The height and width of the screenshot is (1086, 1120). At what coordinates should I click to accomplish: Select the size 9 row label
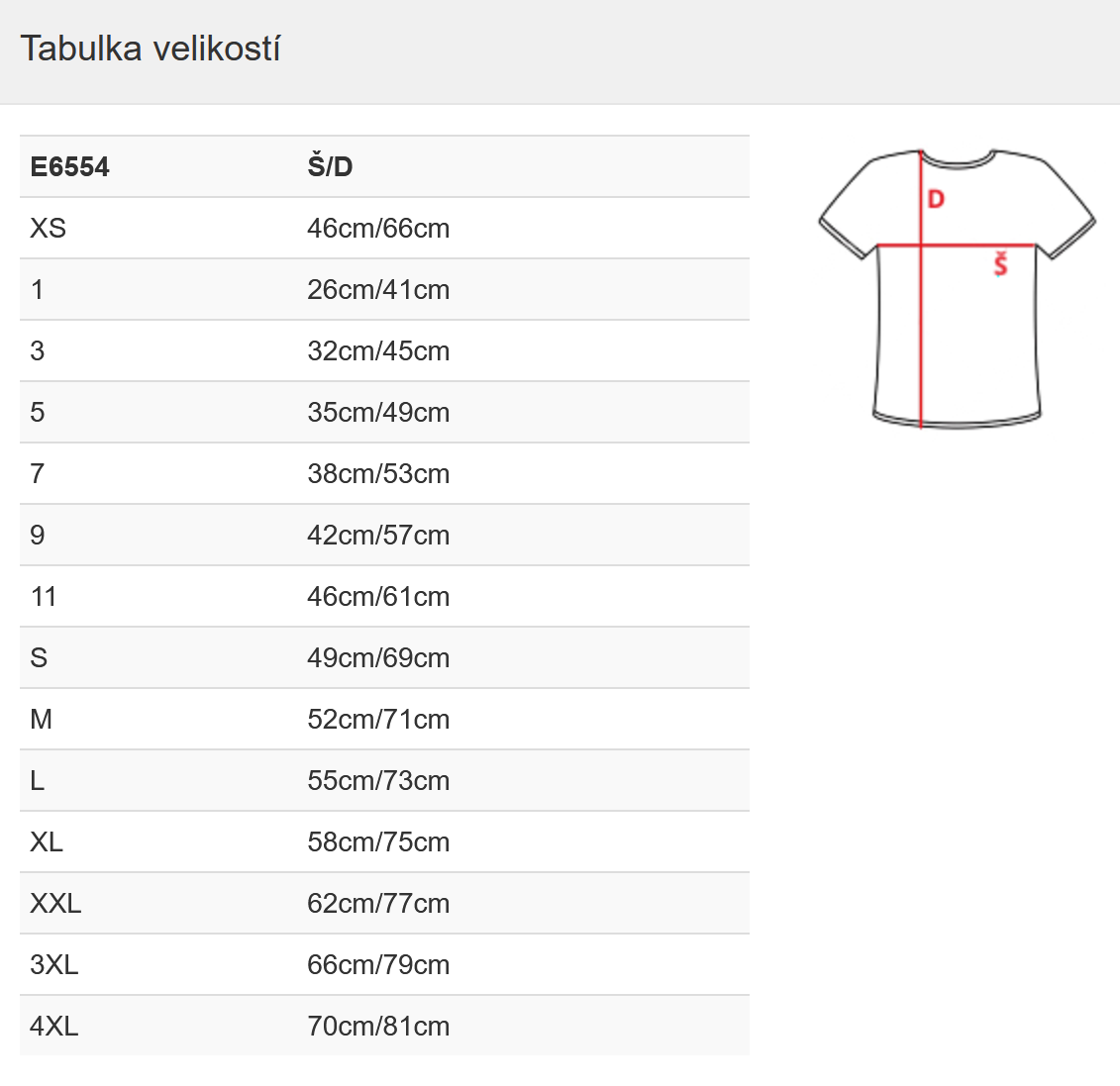(38, 536)
